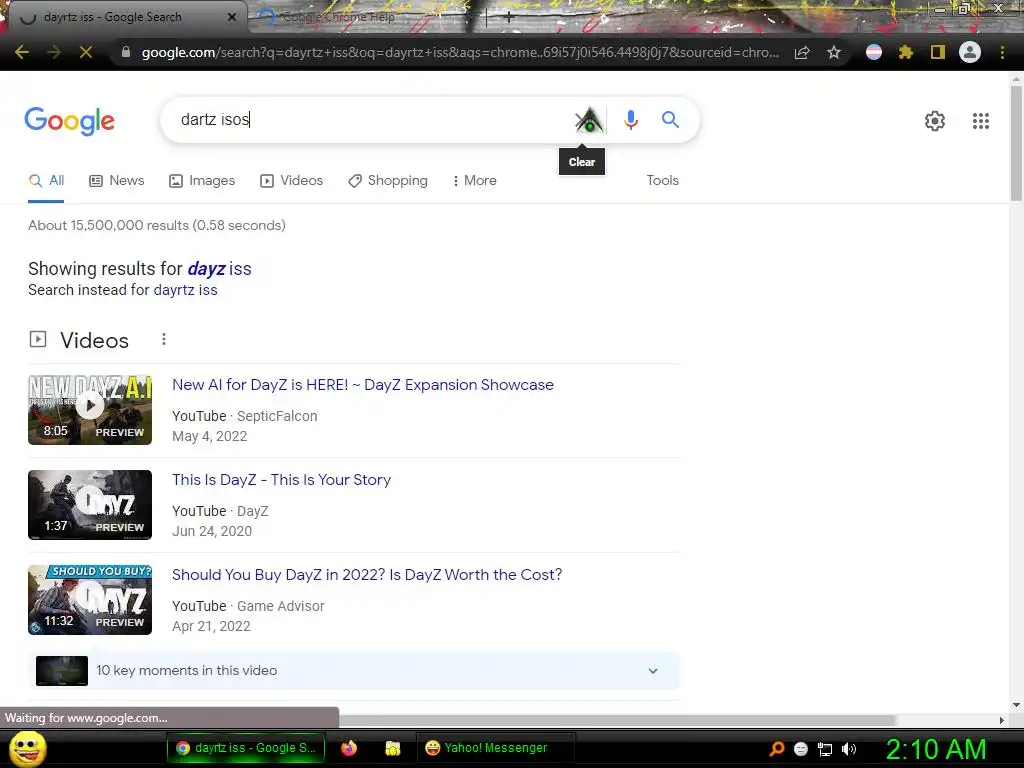The image size is (1024, 768).
Task: Switch to Images results
Action: click(202, 181)
